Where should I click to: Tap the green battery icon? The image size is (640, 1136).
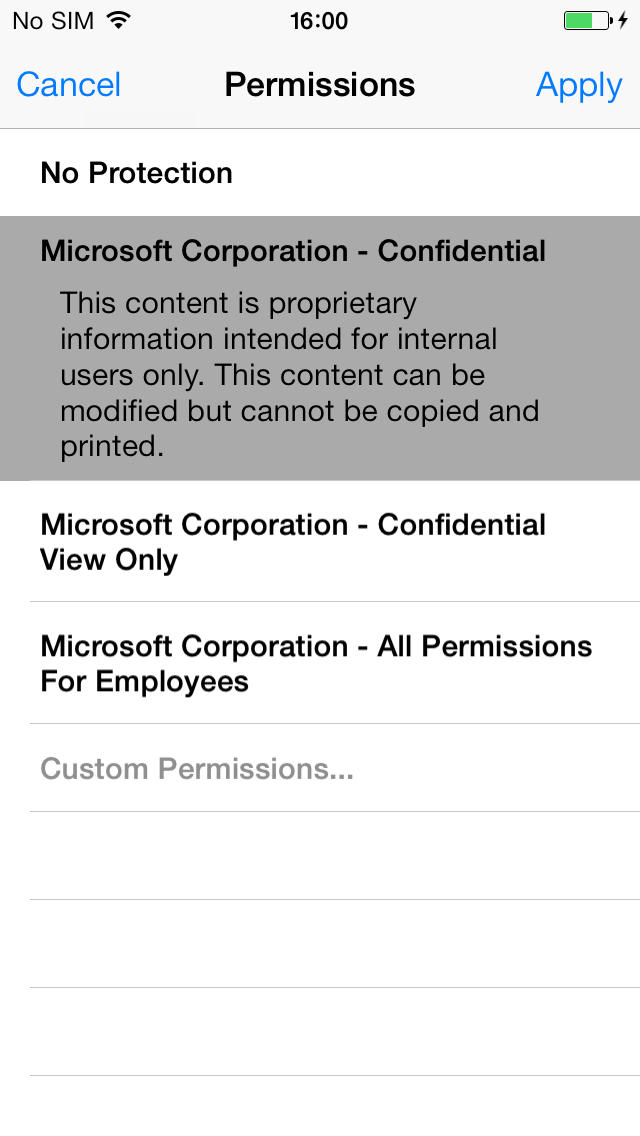click(583, 21)
